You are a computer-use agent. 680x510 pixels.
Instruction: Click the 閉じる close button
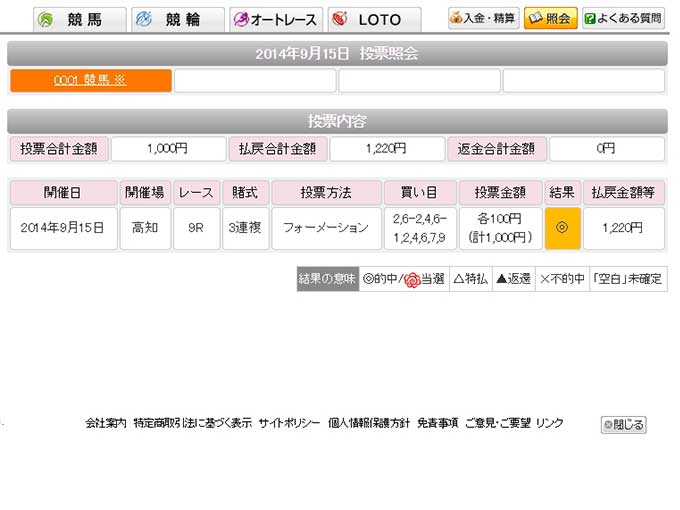click(x=624, y=425)
